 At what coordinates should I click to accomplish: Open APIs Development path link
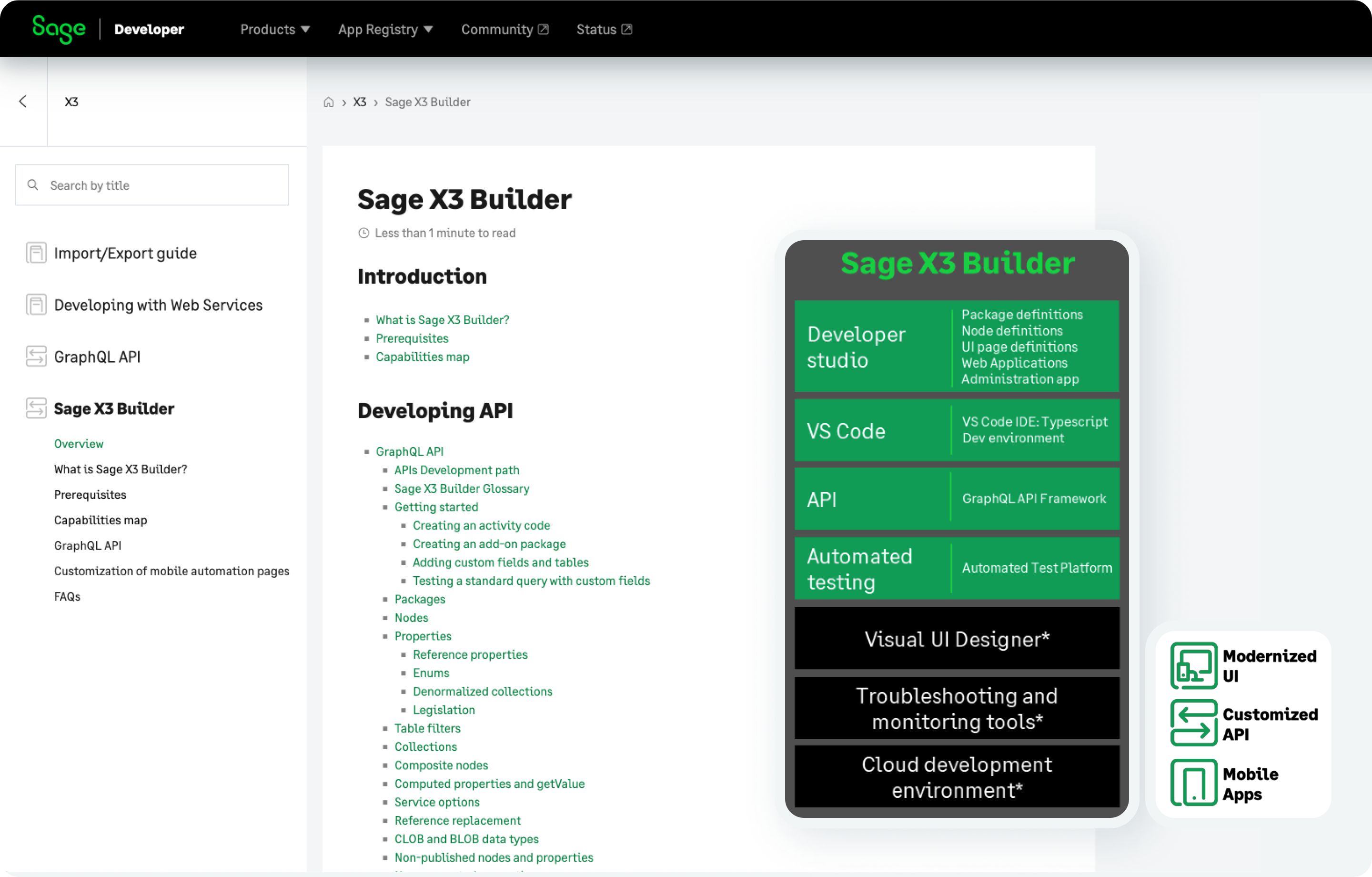coord(457,470)
